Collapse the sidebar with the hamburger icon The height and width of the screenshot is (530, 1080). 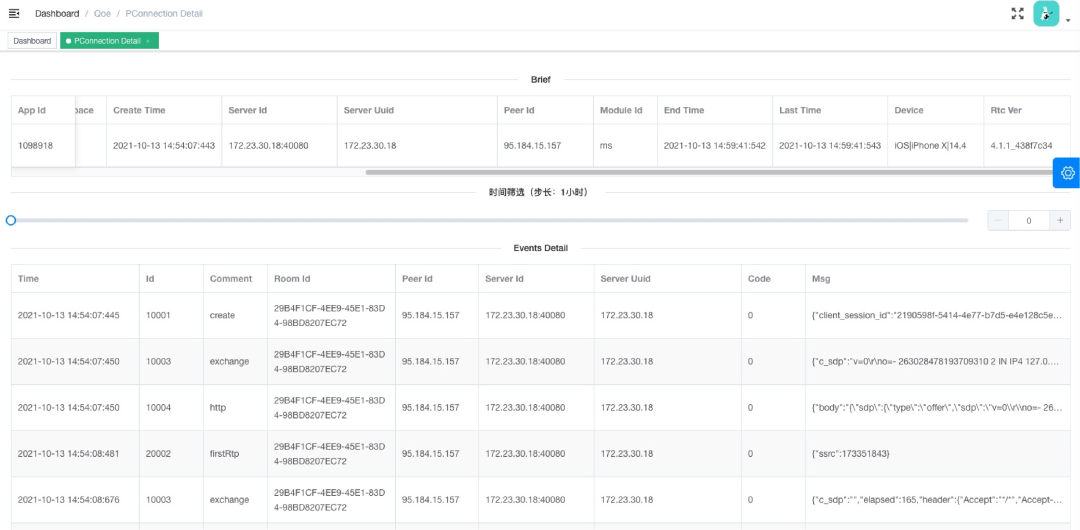(14, 13)
